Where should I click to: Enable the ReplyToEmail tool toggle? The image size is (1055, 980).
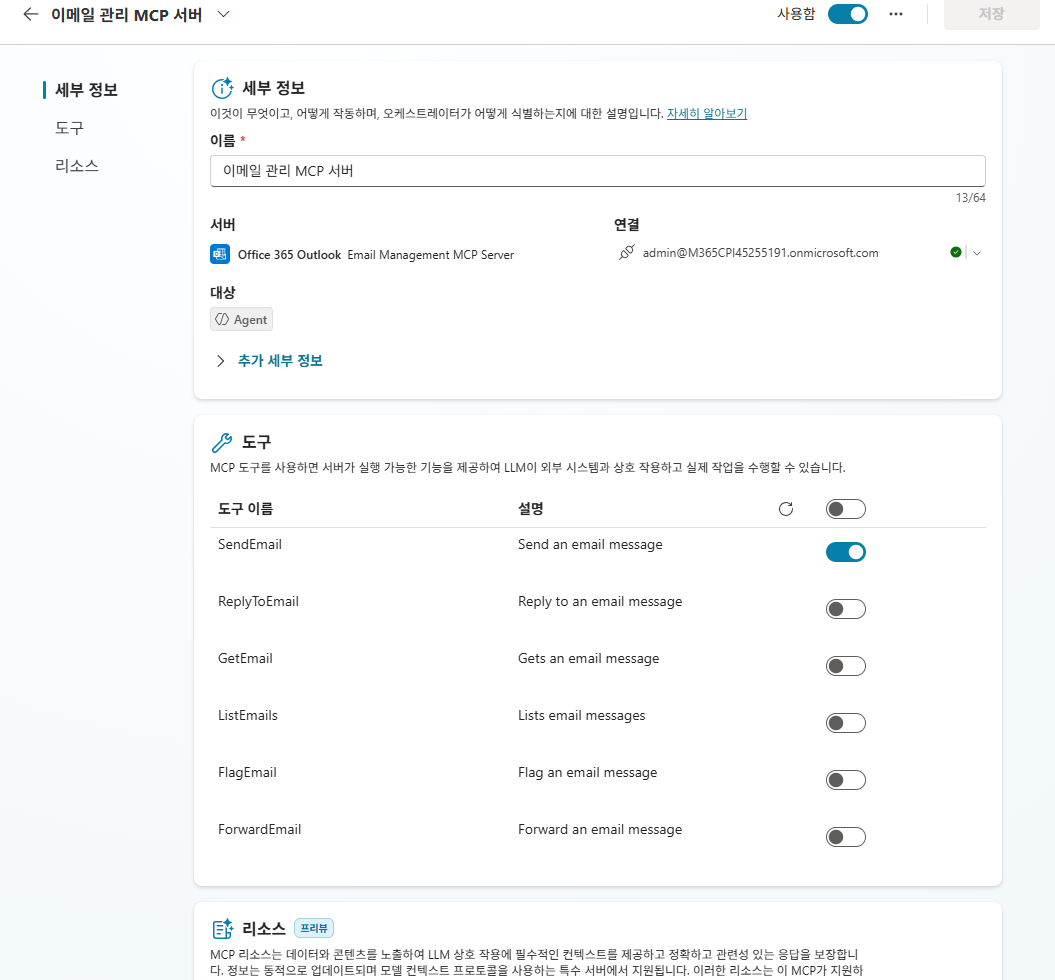pyautogui.click(x=846, y=609)
